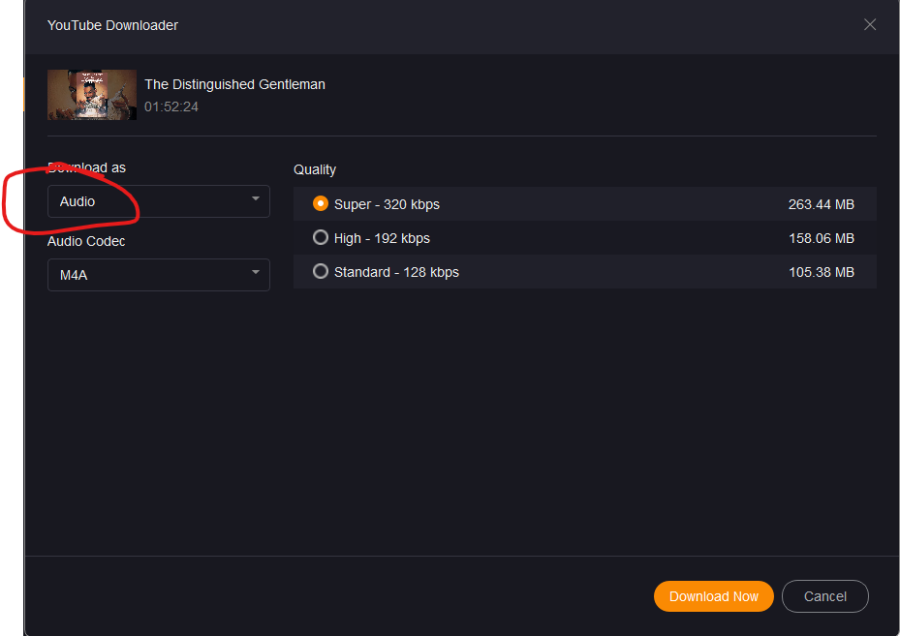The height and width of the screenshot is (636, 900).
Task: Select the Super 320 kbps radio button
Action: point(321,203)
